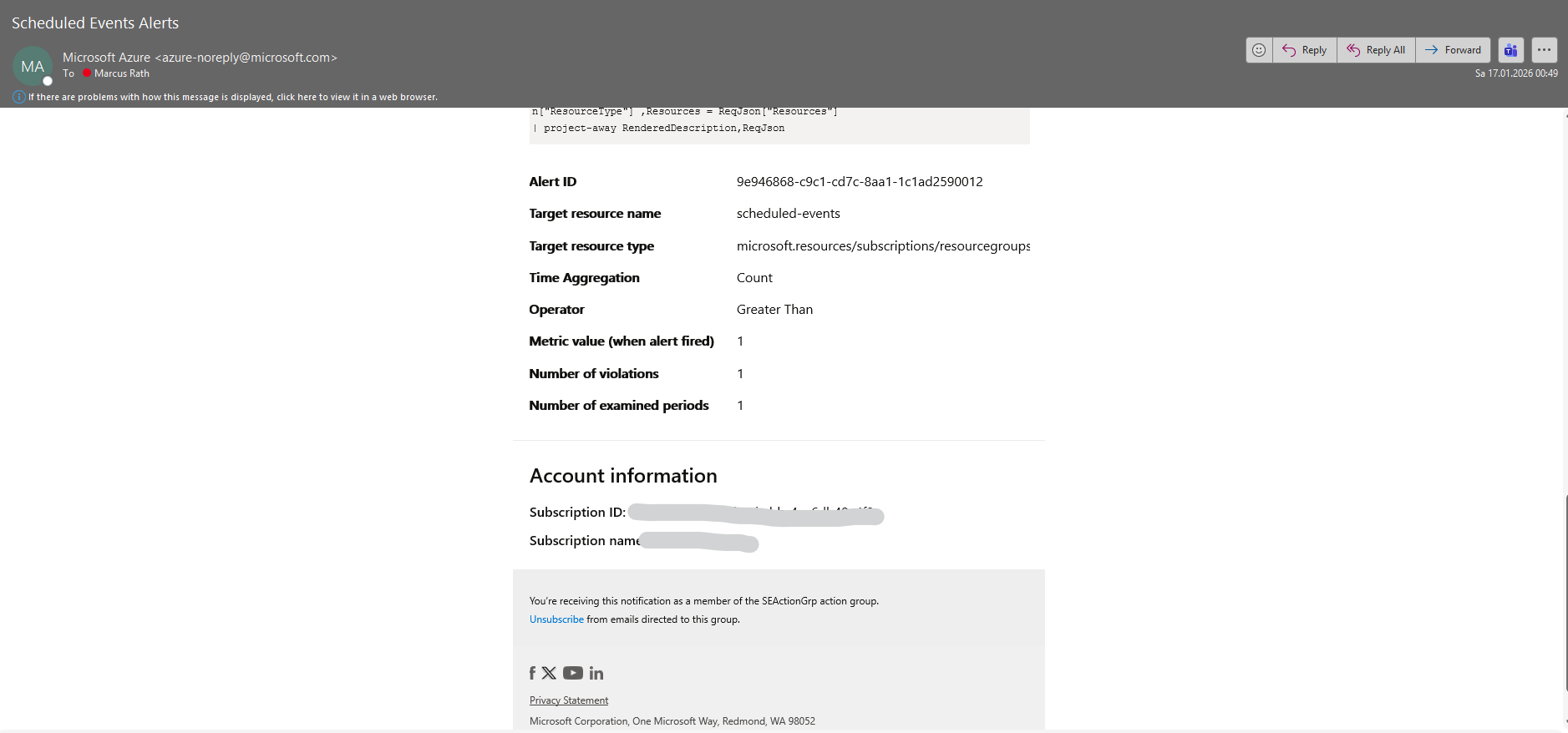
Task: Open the Privacy Statement link
Action: [569, 700]
